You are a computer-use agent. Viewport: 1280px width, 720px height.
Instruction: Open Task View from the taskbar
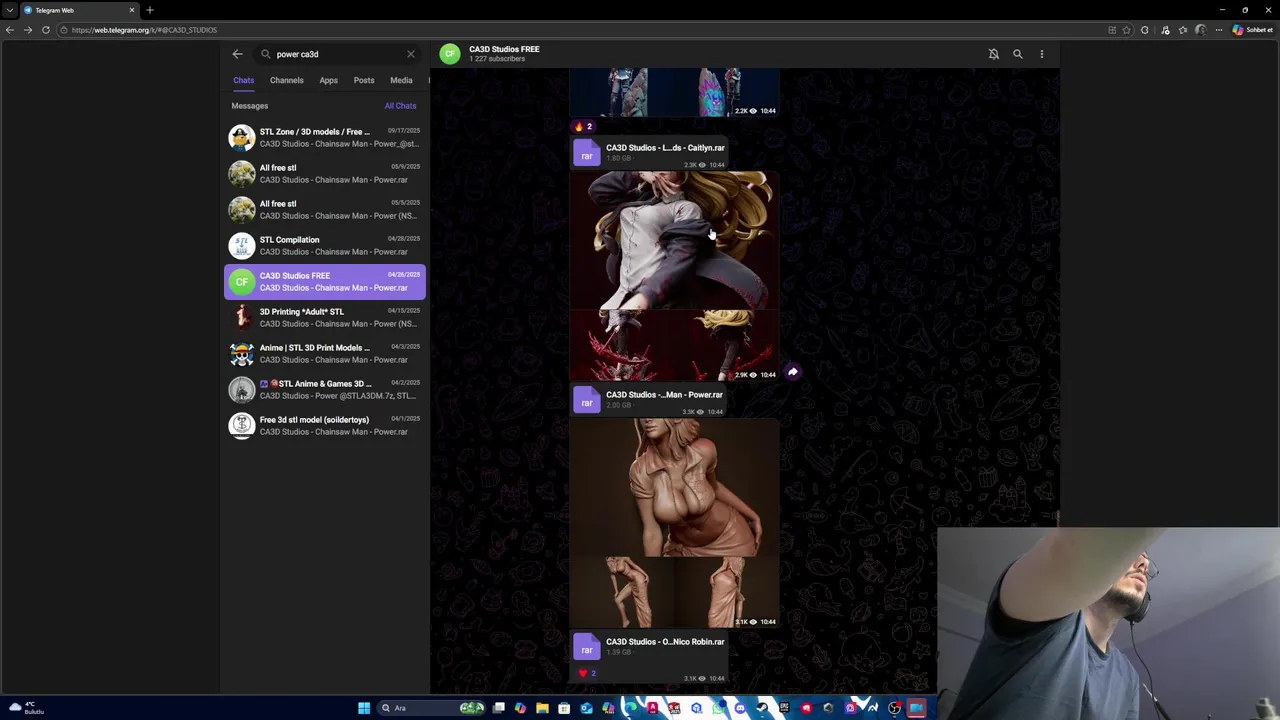[498, 708]
